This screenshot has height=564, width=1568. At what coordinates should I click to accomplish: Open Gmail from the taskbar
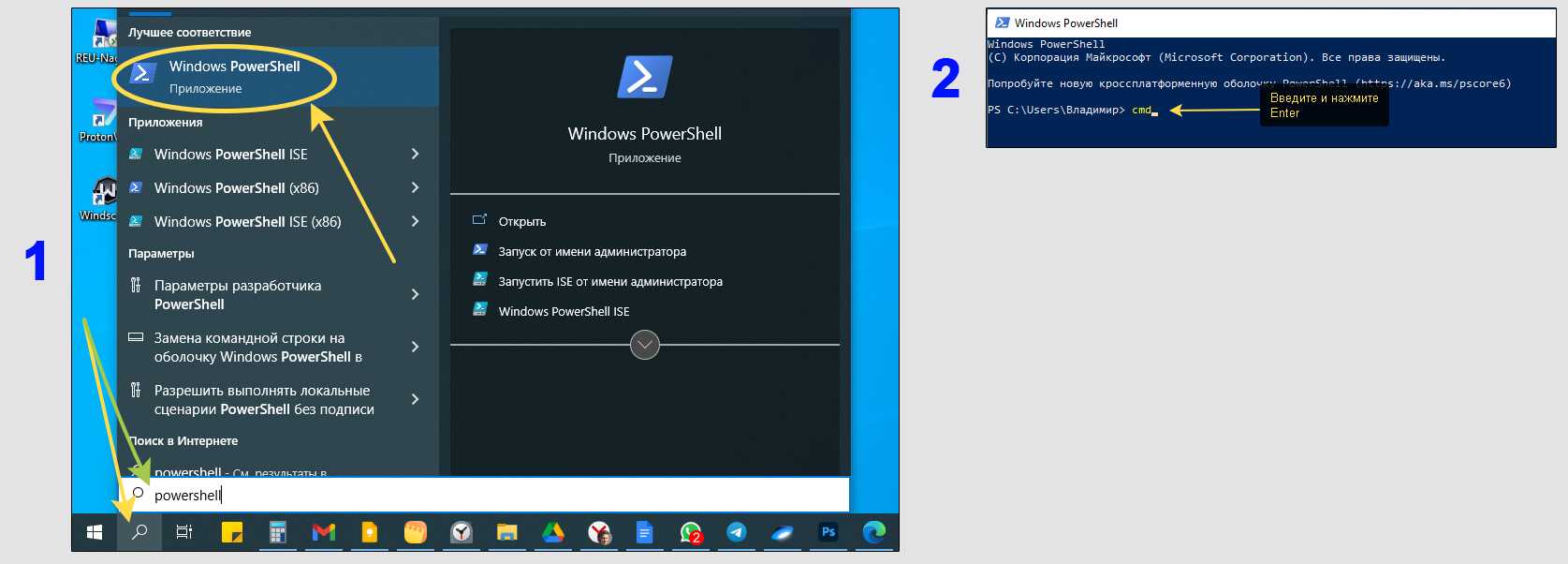[x=324, y=532]
